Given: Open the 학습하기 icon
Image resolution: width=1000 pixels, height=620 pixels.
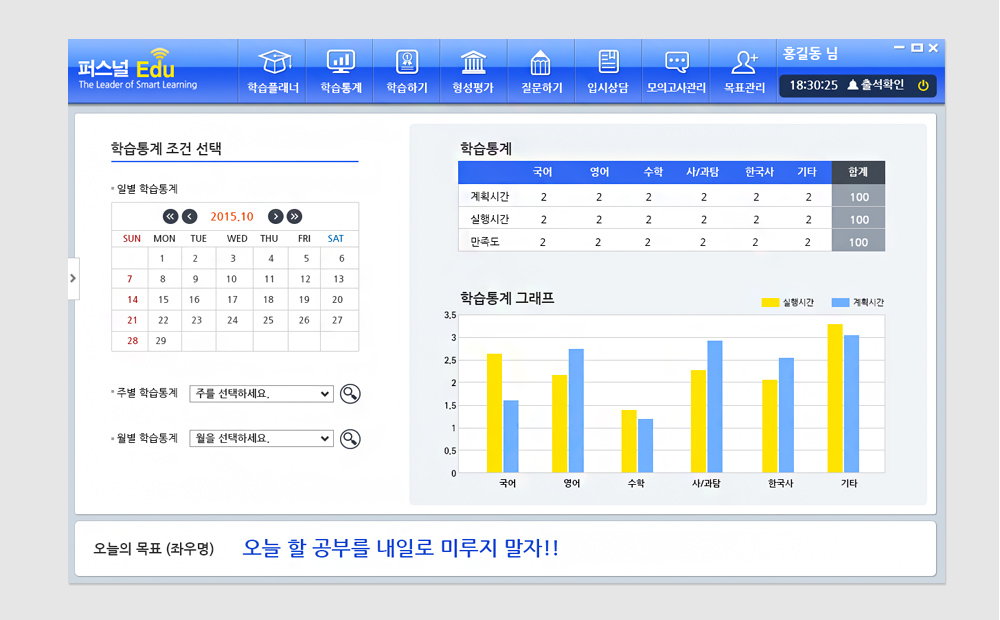Looking at the screenshot, I should [x=407, y=62].
